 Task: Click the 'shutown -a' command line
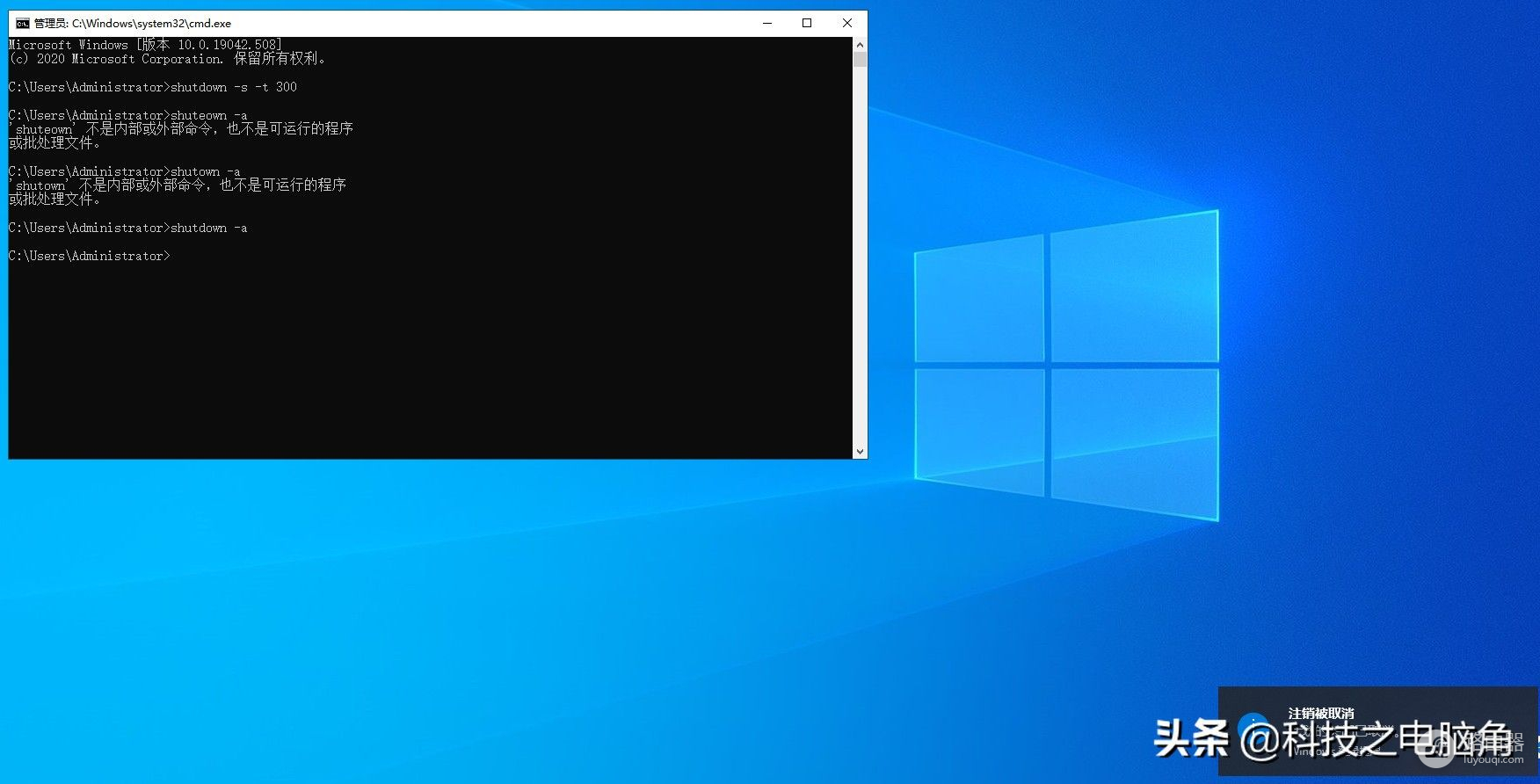(125, 171)
